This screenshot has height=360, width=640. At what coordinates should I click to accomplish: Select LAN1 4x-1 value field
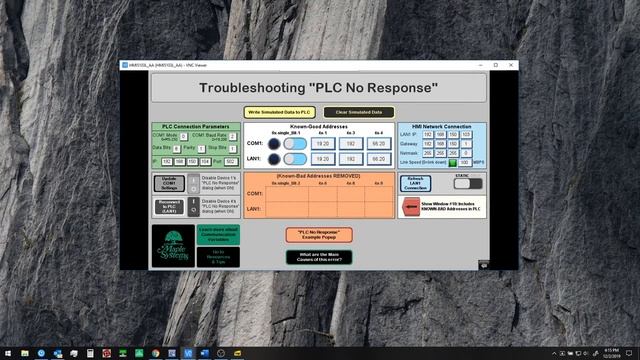[x=323, y=159]
